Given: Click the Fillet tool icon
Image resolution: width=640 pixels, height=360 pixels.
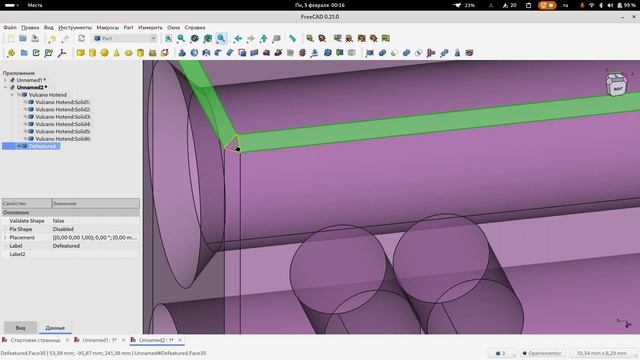Looking at the screenshot, I should tap(218, 53).
